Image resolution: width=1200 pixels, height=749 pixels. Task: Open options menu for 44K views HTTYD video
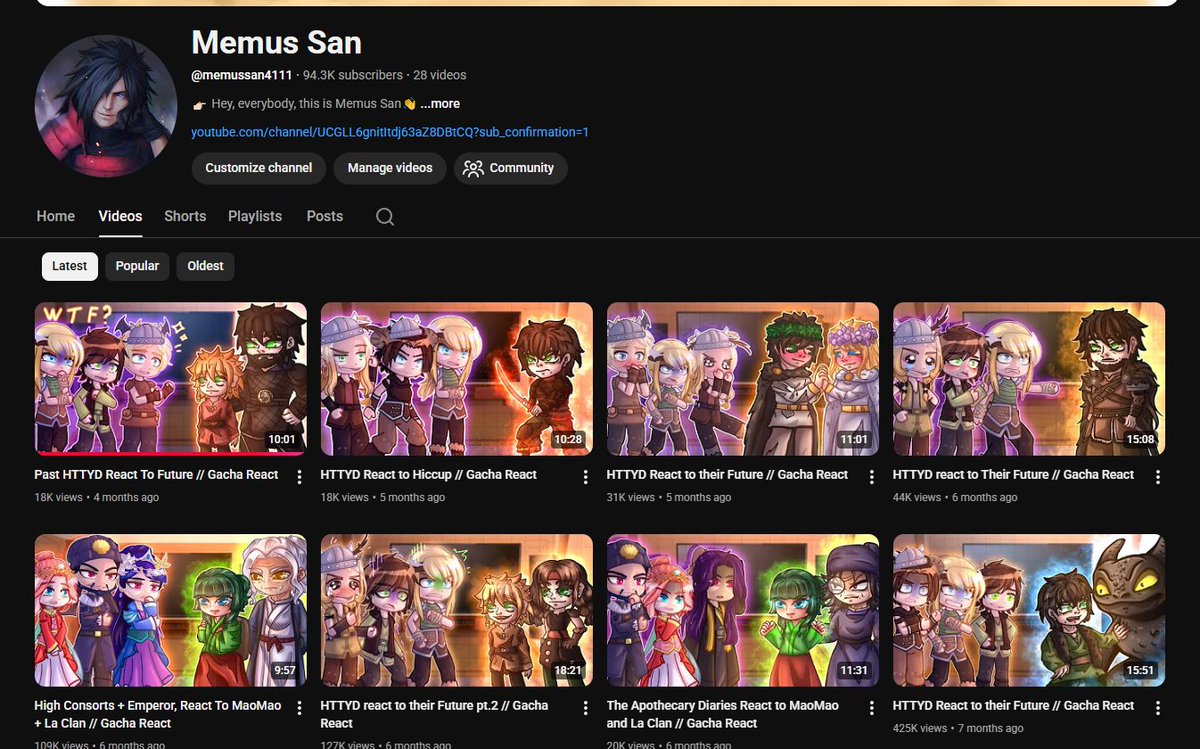tap(1158, 477)
